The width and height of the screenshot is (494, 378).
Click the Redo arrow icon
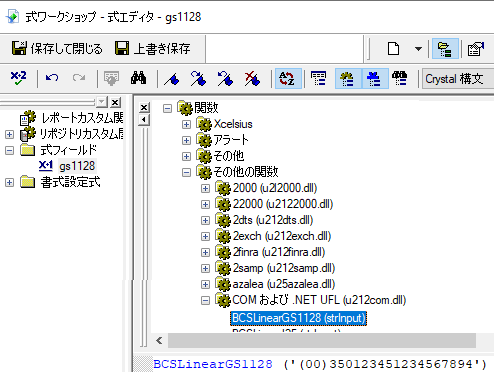(x=79, y=78)
